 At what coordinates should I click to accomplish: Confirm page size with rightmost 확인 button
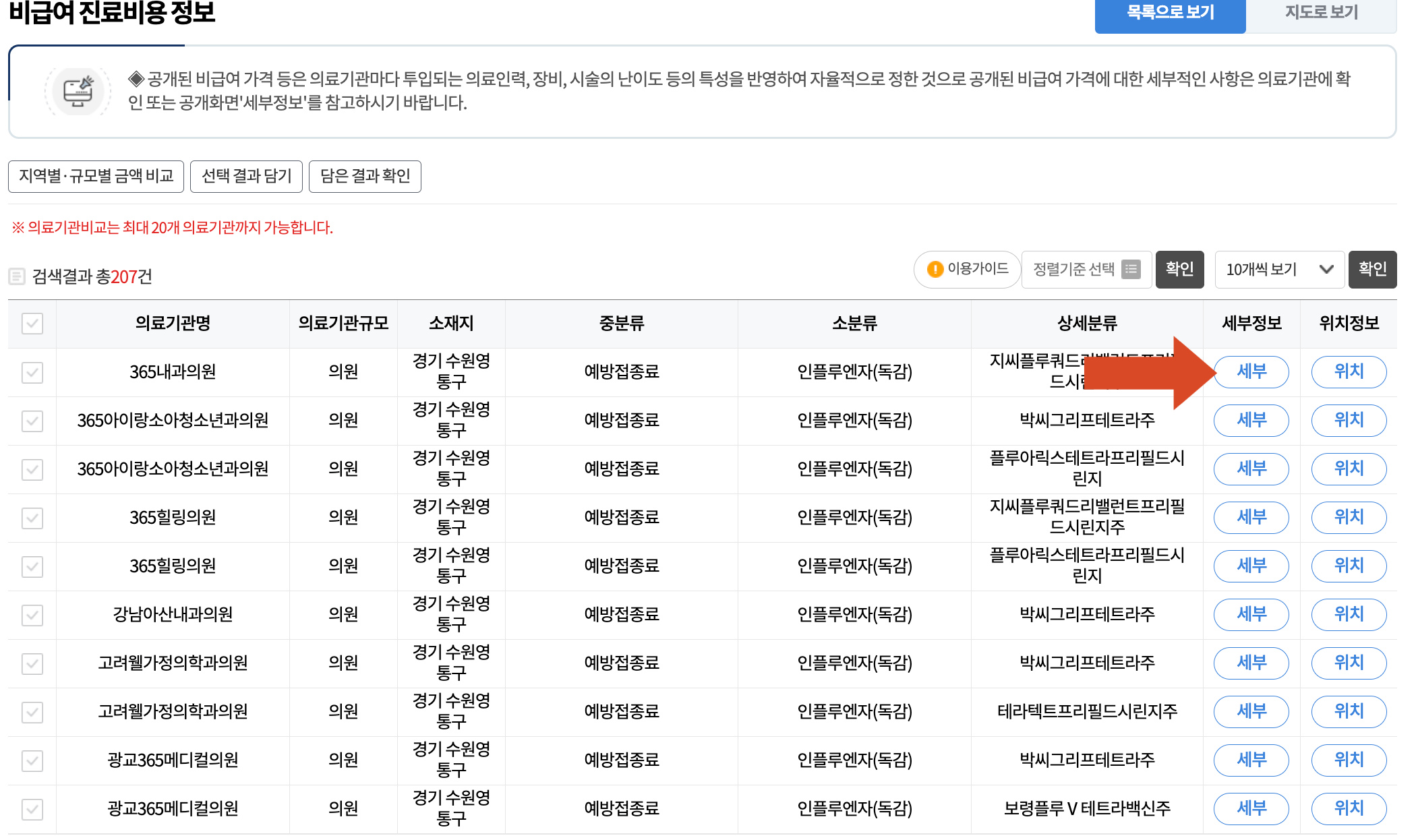1372,270
